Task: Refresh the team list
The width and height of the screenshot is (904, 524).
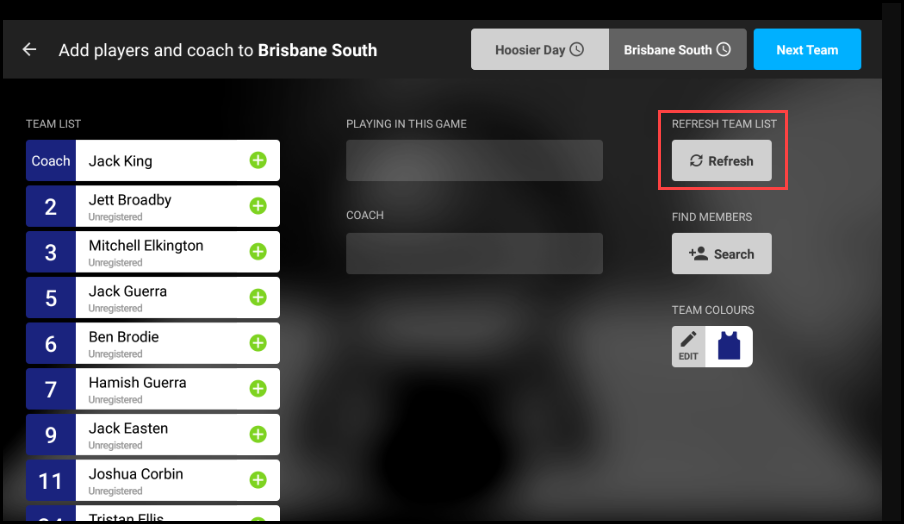Action: (722, 161)
